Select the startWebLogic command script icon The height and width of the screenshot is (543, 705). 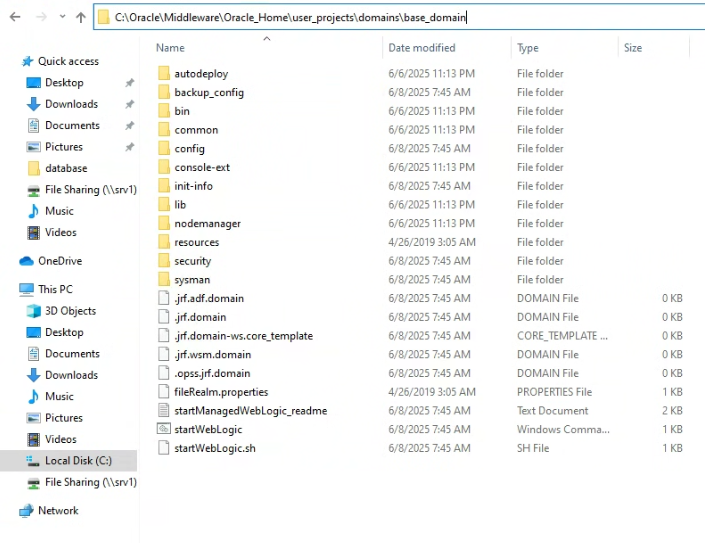click(164, 429)
